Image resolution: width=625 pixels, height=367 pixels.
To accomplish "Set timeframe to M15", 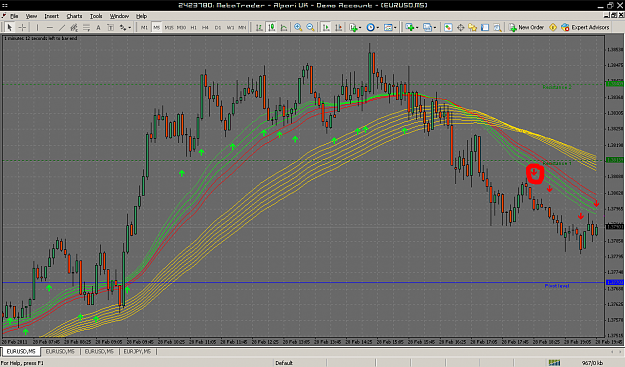I will point(169,27).
